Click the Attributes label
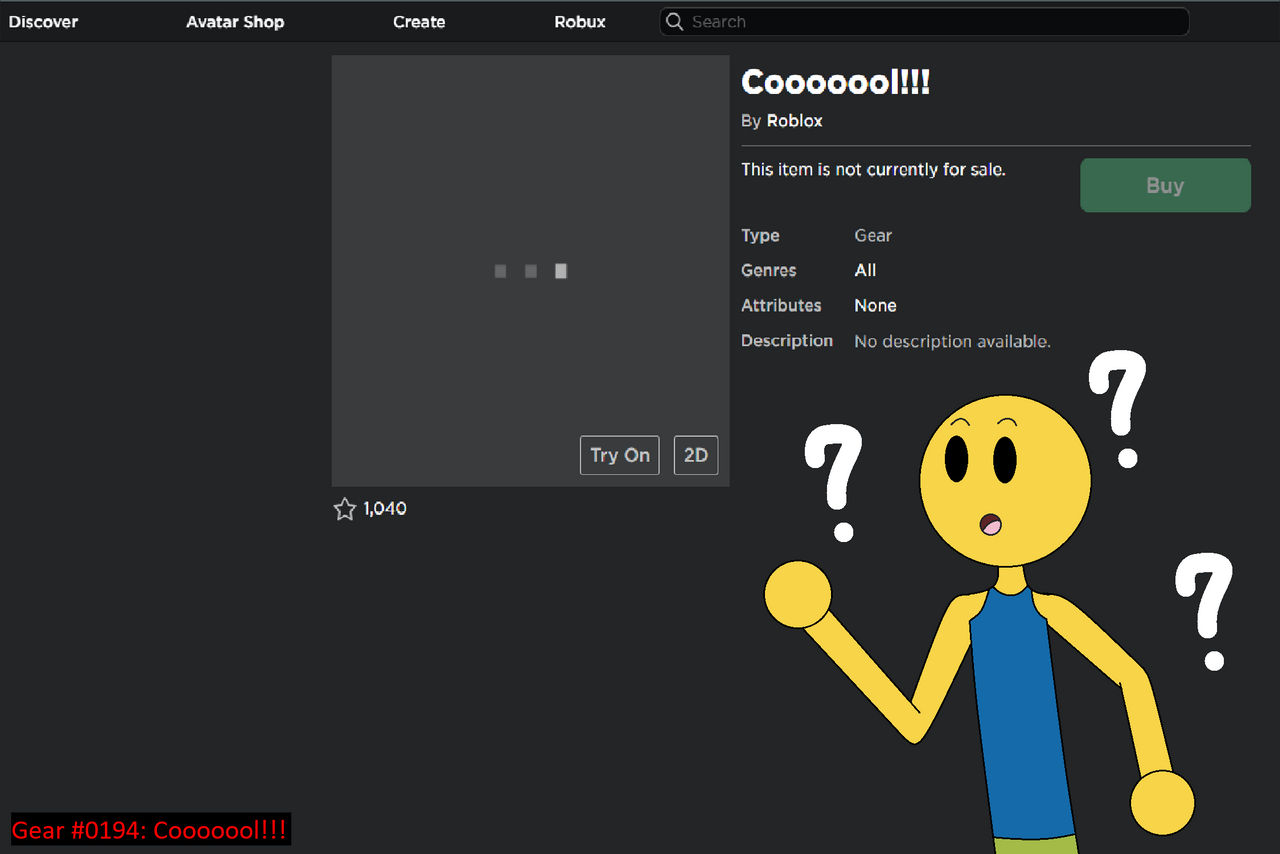This screenshot has width=1280, height=854. pos(781,306)
